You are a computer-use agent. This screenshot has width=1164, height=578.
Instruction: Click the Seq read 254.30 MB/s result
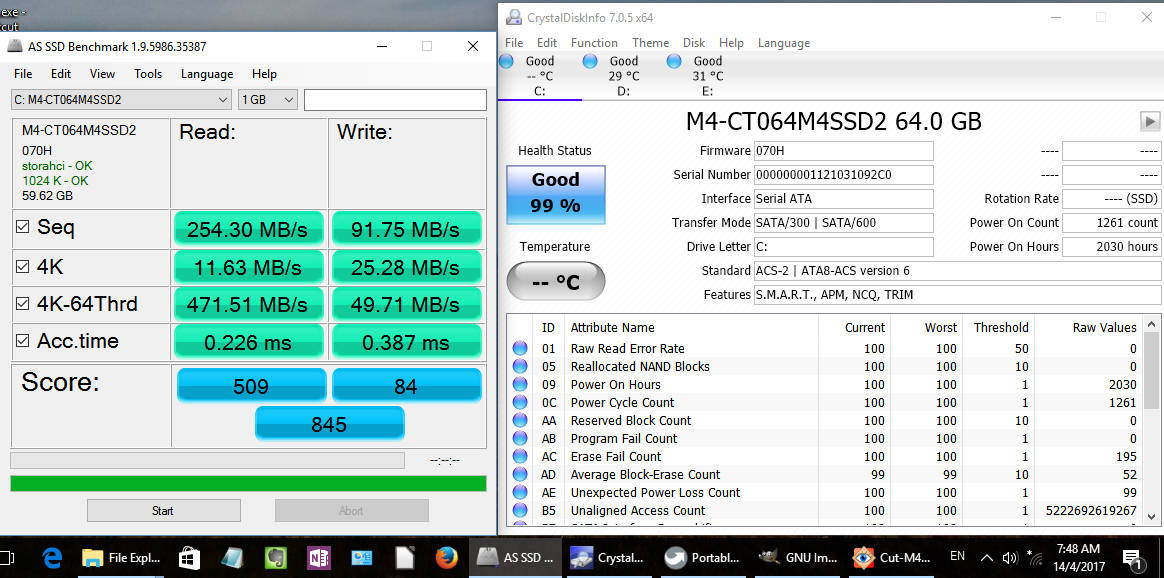point(248,229)
